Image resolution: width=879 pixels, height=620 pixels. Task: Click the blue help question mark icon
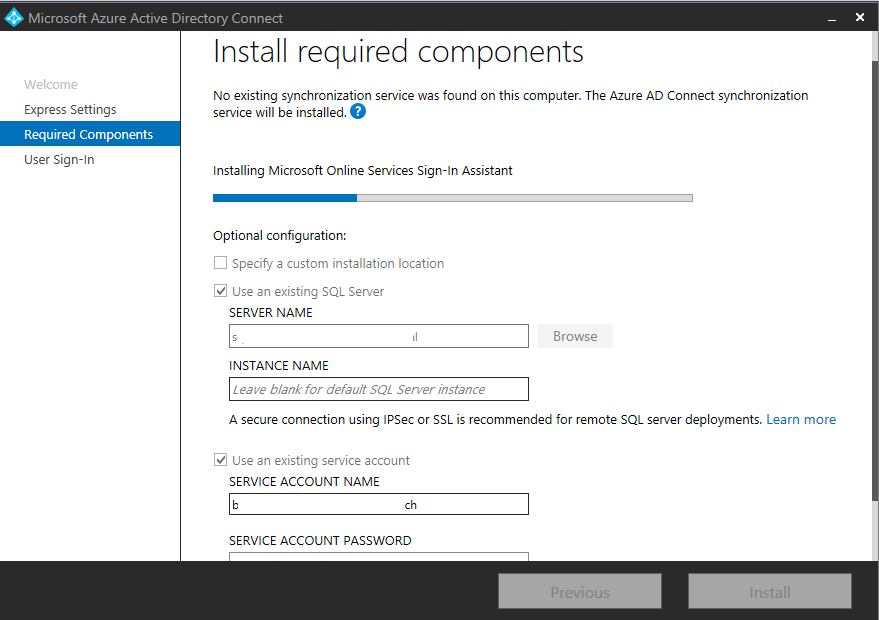click(358, 112)
